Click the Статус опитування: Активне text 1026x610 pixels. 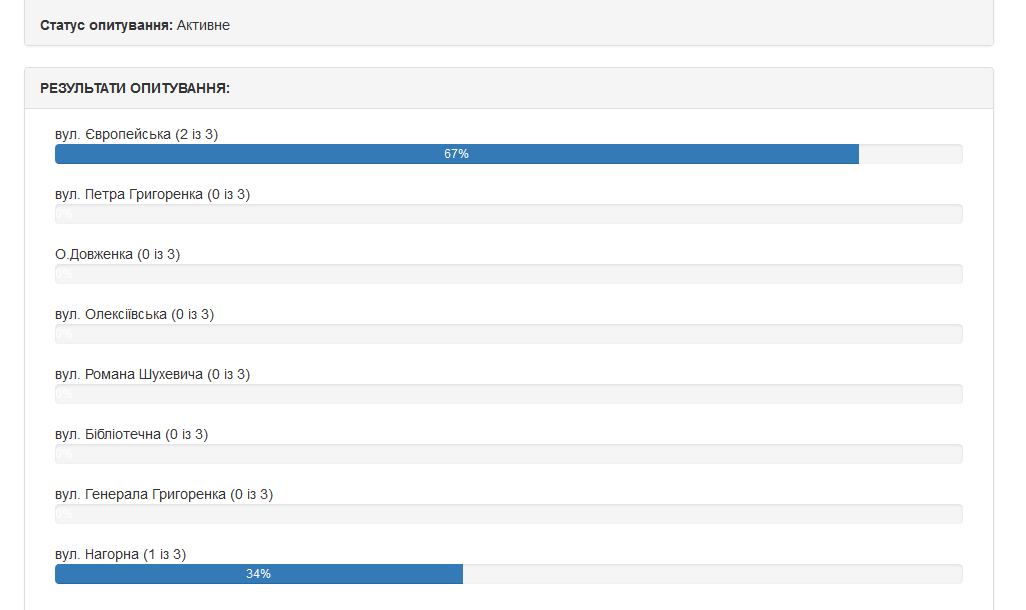[x=135, y=25]
